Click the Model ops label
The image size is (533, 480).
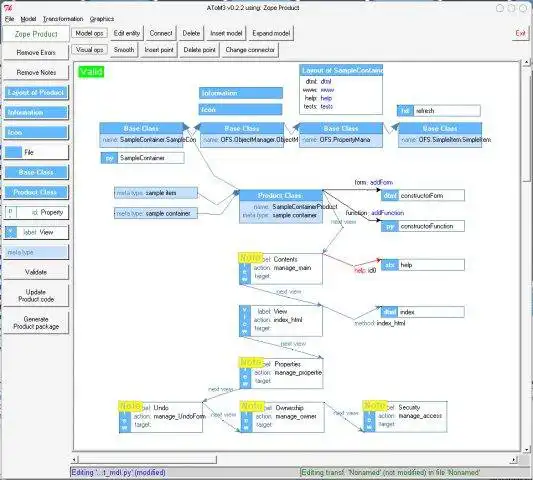pyautogui.click(x=89, y=33)
